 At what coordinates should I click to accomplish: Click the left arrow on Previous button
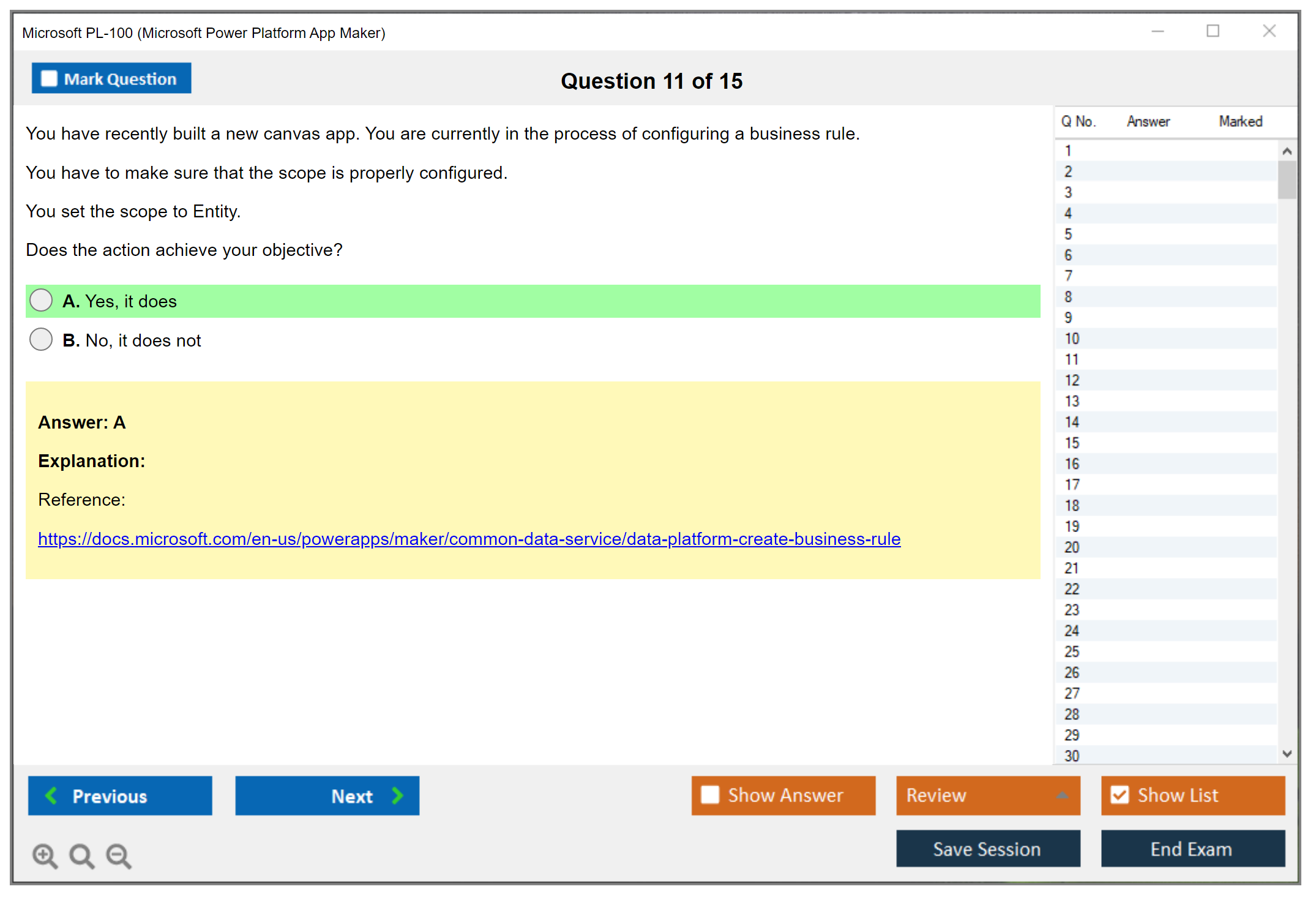coord(52,795)
